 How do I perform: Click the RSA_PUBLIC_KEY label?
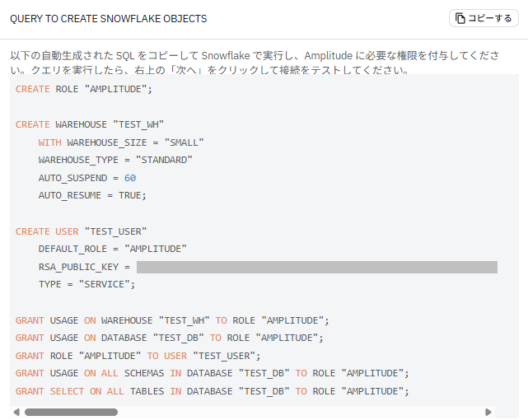tap(78, 267)
